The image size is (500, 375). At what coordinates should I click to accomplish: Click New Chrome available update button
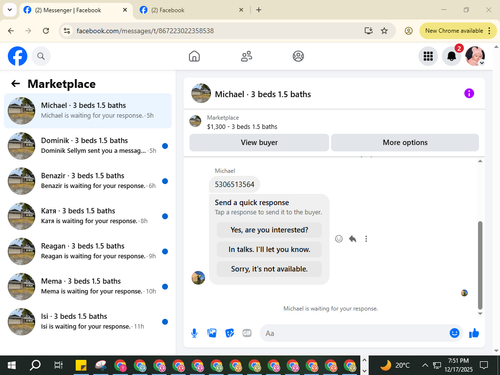tap(458, 31)
